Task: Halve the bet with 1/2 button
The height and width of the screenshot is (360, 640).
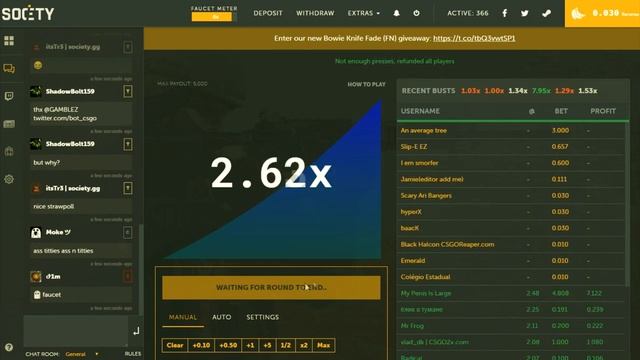Action: (x=286, y=345)
